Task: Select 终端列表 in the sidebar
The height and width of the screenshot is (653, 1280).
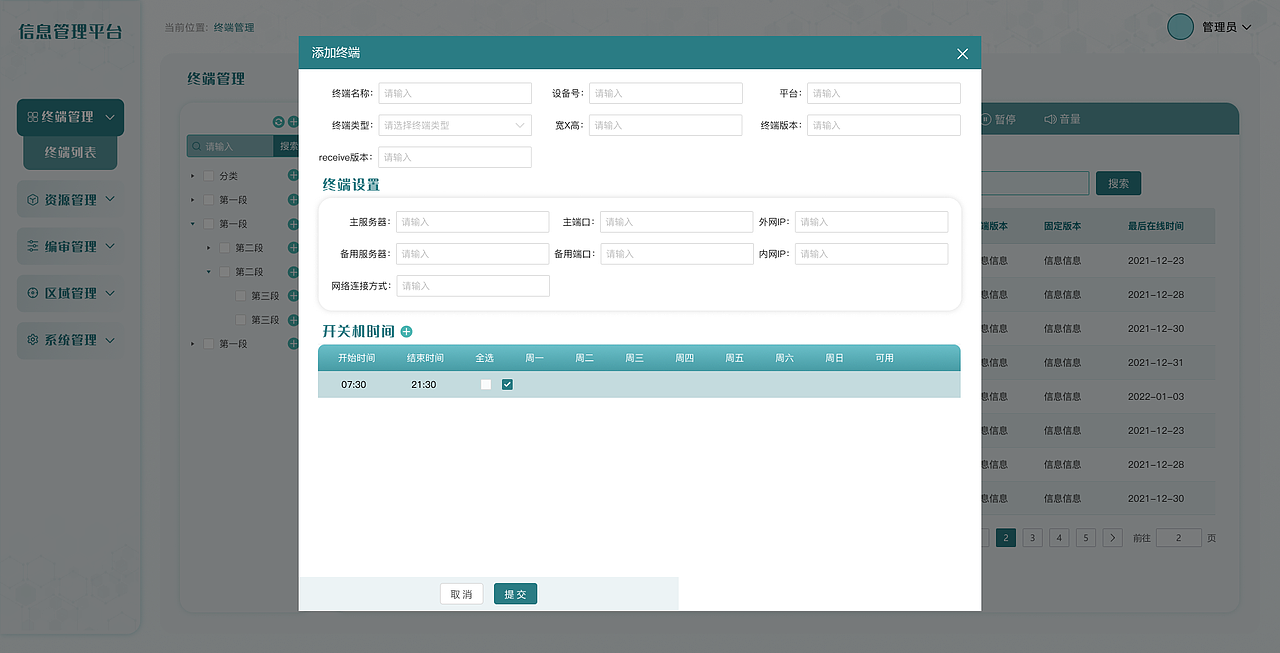Action: (70, 153)
